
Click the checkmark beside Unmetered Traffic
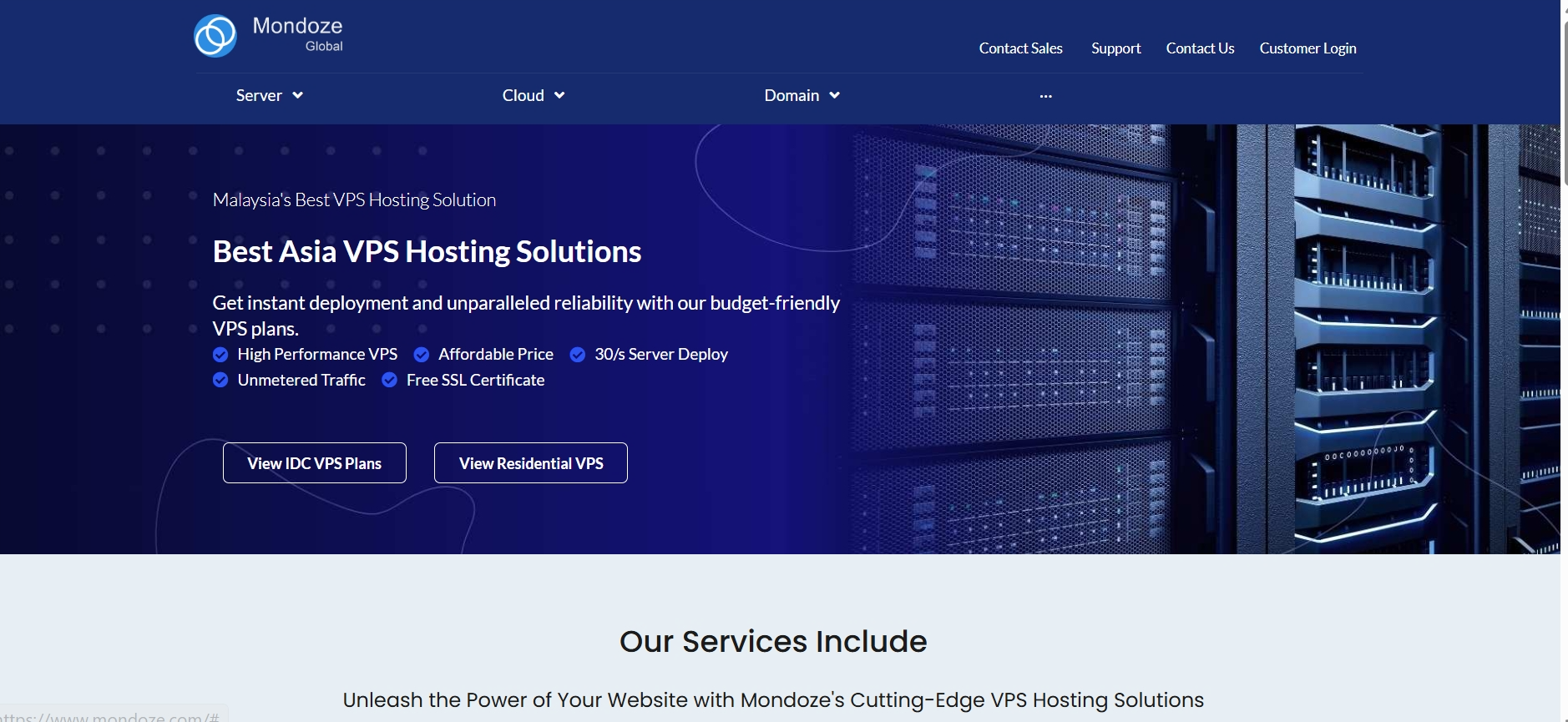[x=220, y=381]
